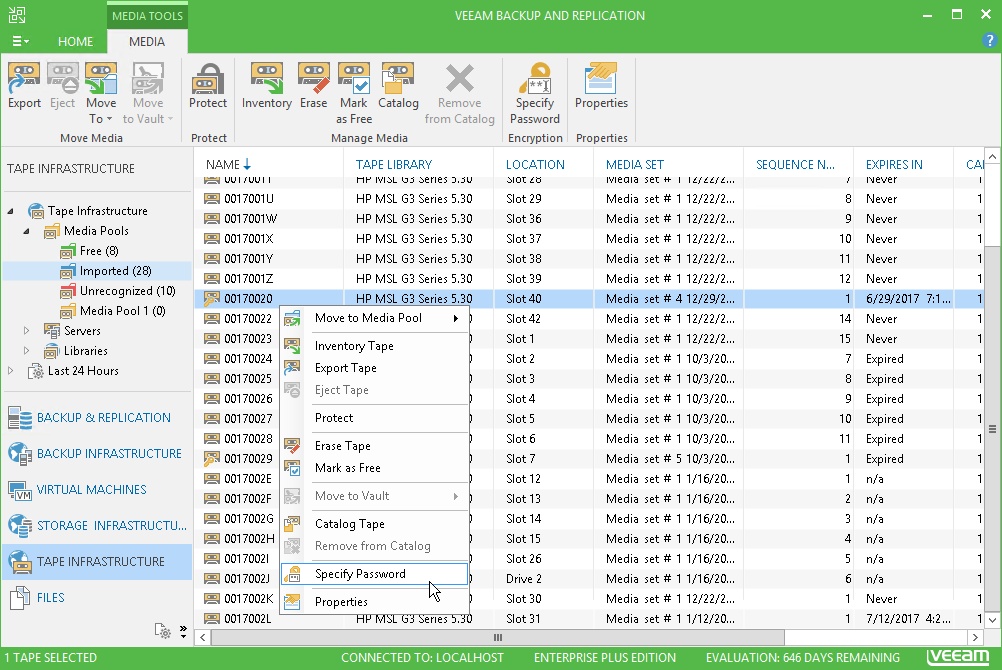
Task: Select Media Pool 1 (0)
Action: 113,311
